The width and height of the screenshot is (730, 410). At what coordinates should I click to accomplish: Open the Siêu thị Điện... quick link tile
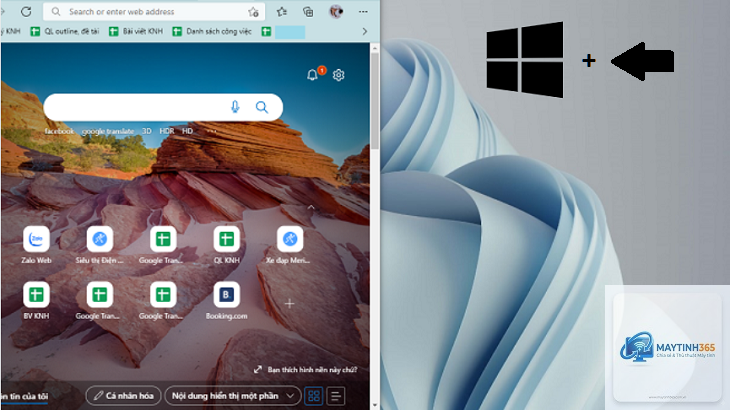(x=100, y=245)
